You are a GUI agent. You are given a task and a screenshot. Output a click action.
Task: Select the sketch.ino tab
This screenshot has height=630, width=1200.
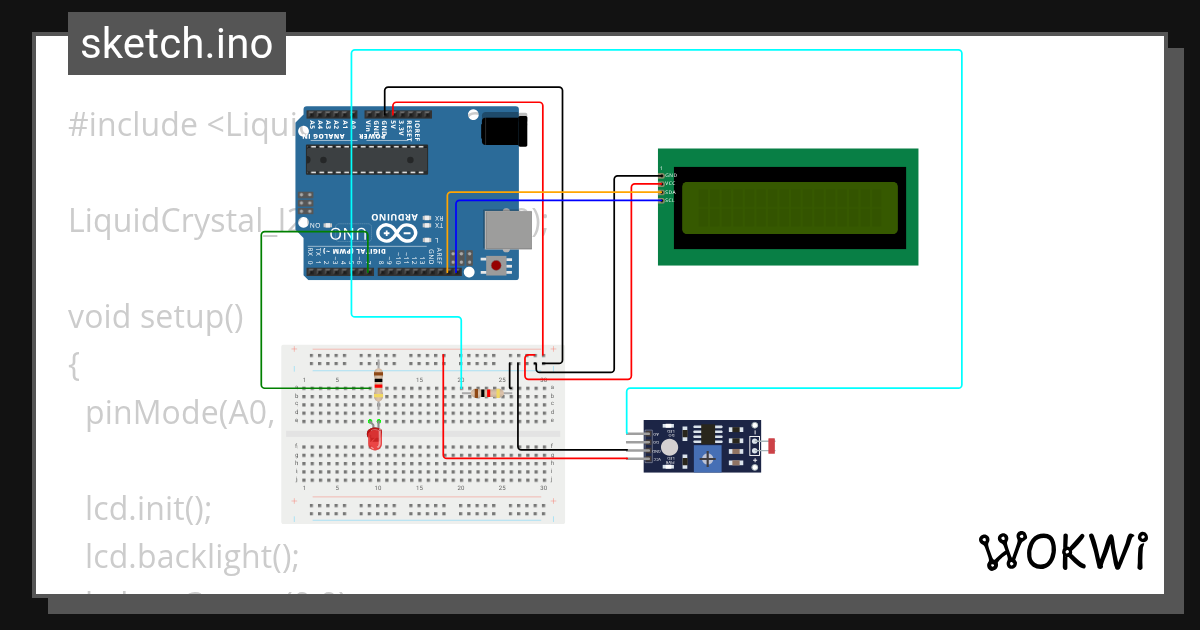coord(176,43)
